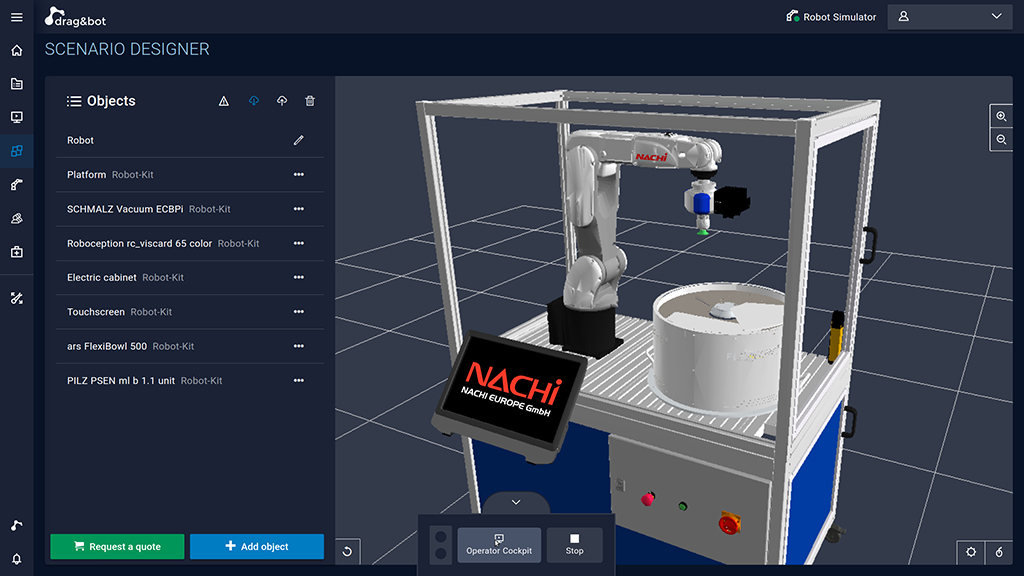Edit the Robot using the pencil icon

click(x=298, y=140)
